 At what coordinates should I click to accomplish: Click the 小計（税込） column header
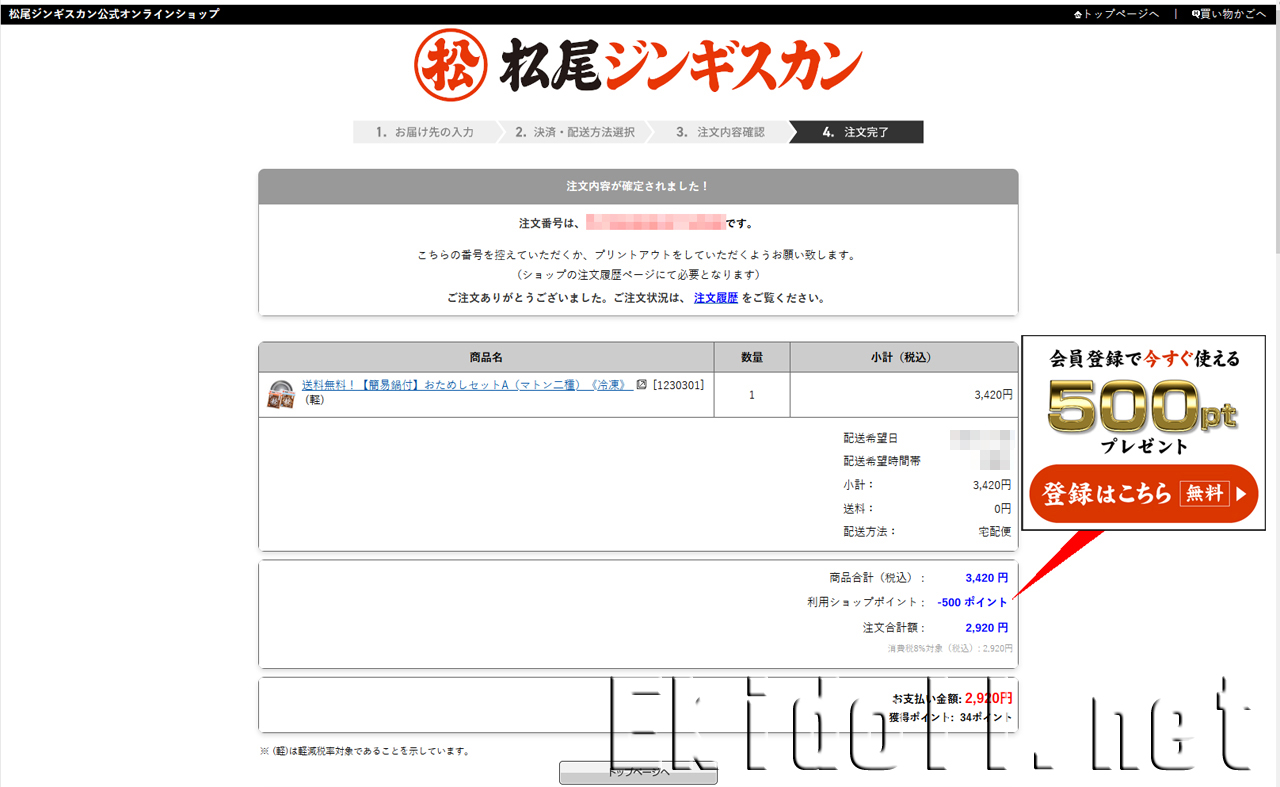click(x=904, y=357)
